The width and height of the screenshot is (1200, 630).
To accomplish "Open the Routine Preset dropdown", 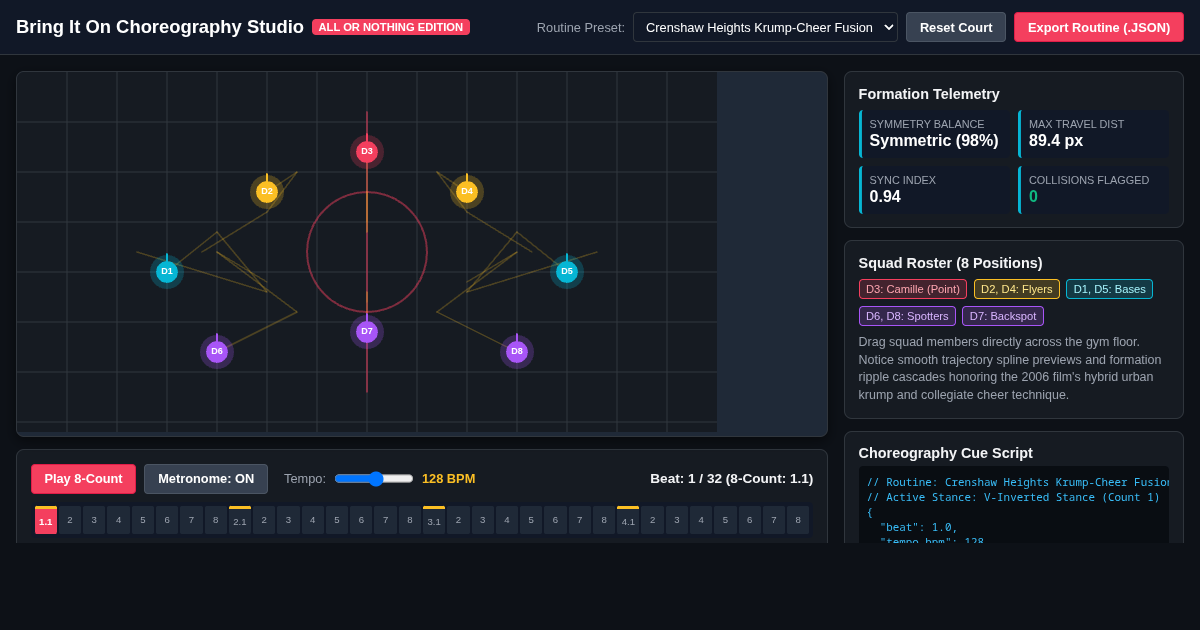I will pos(765,27).
